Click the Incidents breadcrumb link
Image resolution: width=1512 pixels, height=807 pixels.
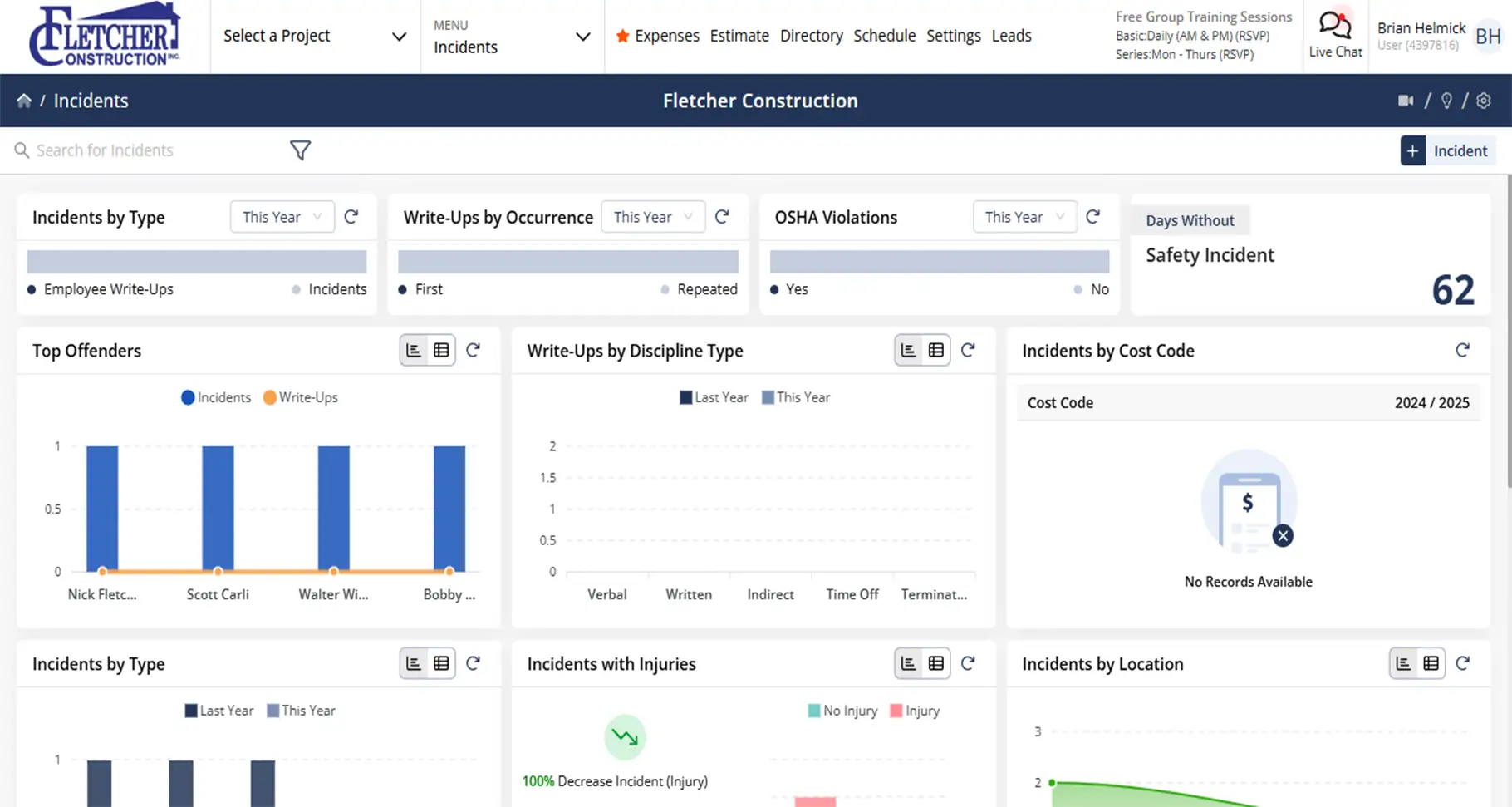click(x=91, y=101)
